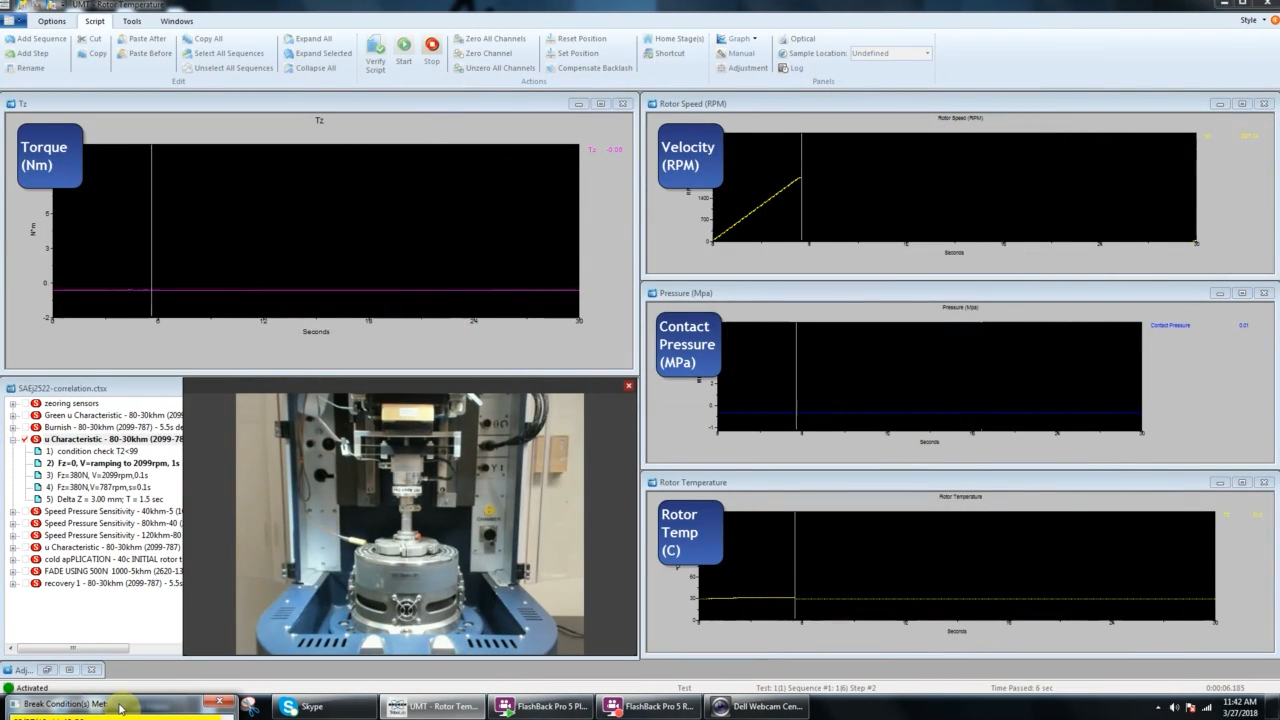Click the Shortcut action
1280x720 pixels.
coord(664,53)
